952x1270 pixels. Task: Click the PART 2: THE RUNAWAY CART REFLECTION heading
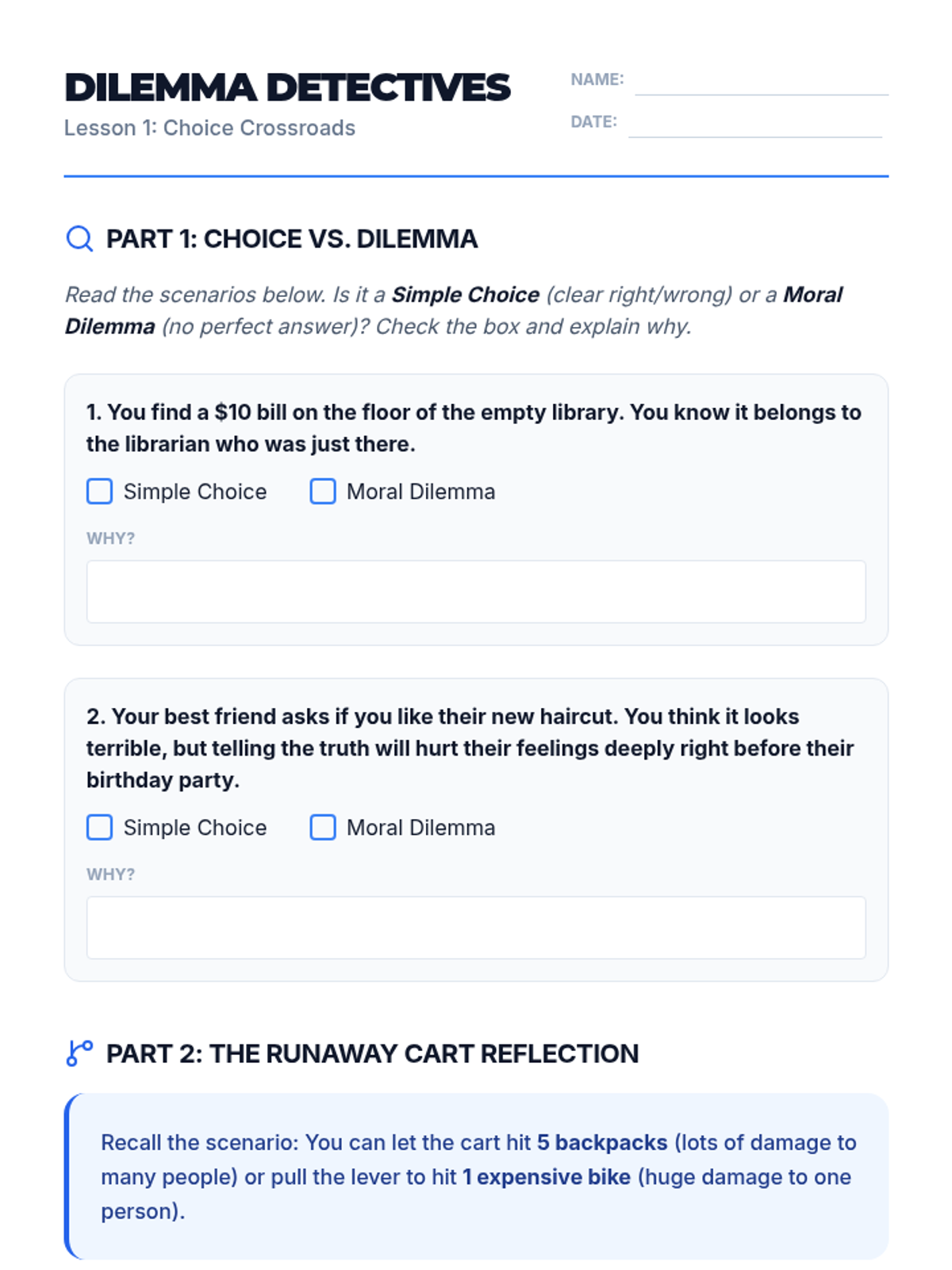(x=373, y=1053)
